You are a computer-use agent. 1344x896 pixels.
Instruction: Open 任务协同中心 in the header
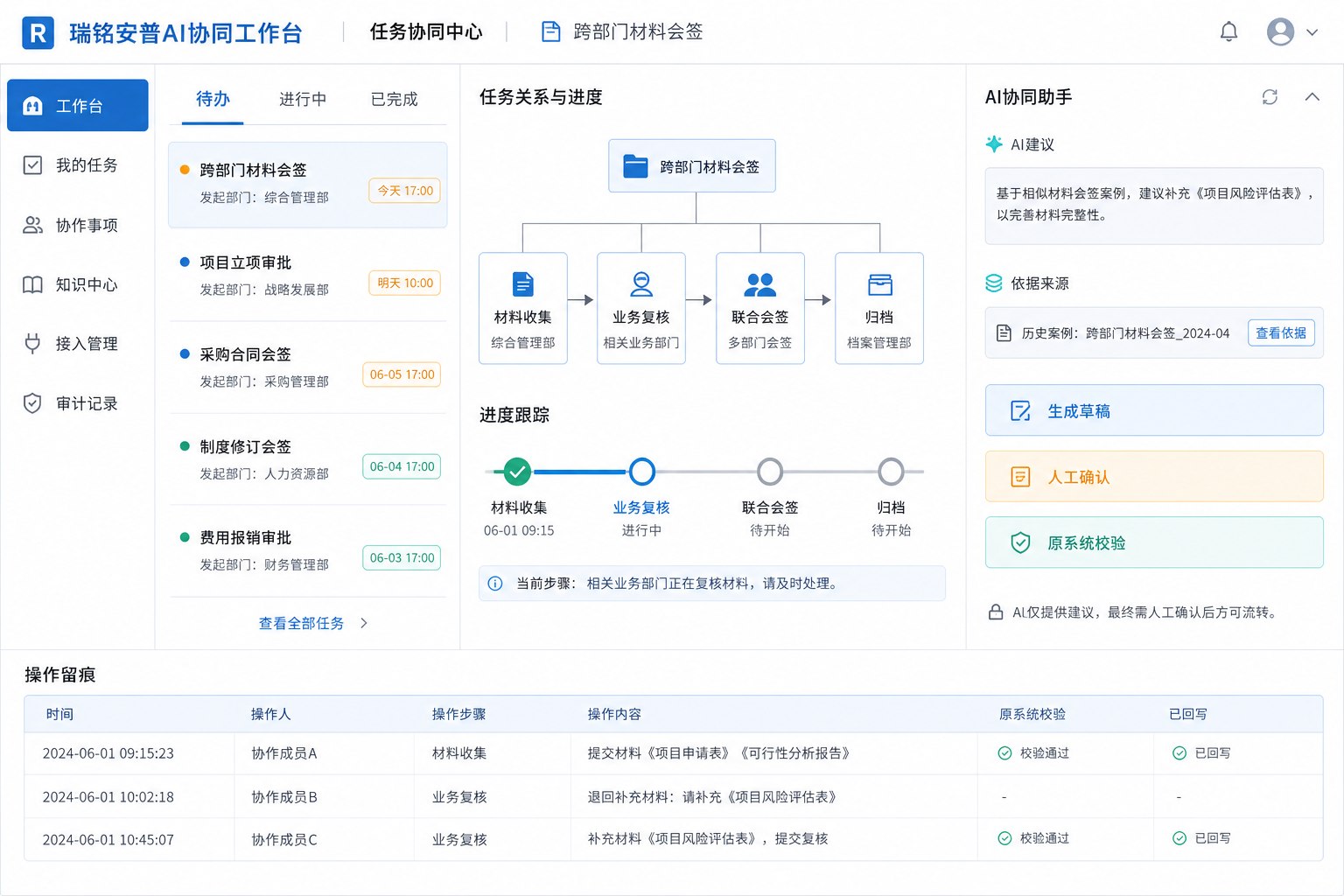pyautogui.click(x=426, y=32)
